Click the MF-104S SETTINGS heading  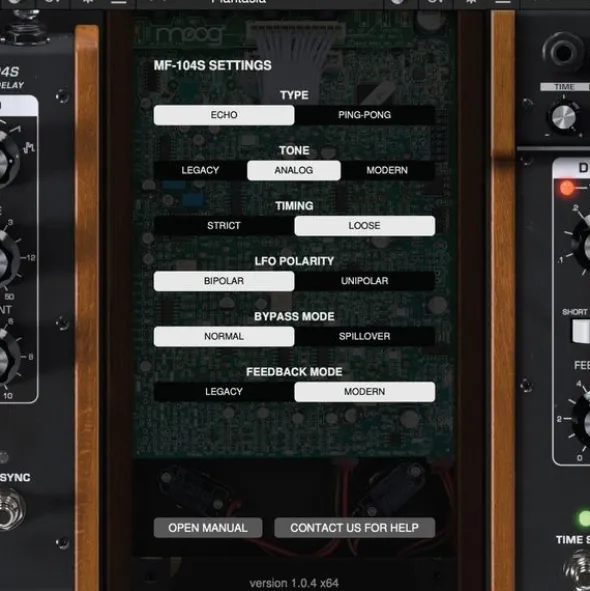212,66
